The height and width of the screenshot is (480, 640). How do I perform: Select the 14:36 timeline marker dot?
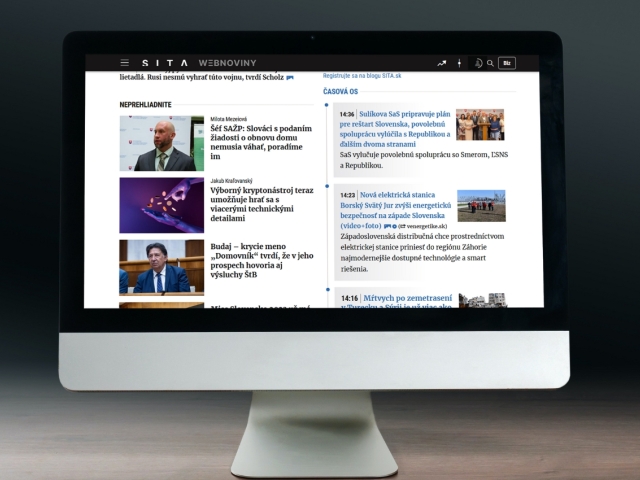327,105
